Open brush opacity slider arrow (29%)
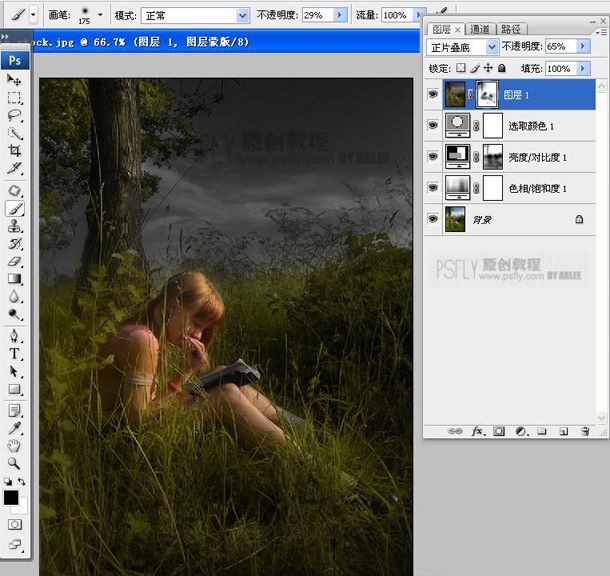The height and width of the screenshot is (576, 610). (340, 15)
